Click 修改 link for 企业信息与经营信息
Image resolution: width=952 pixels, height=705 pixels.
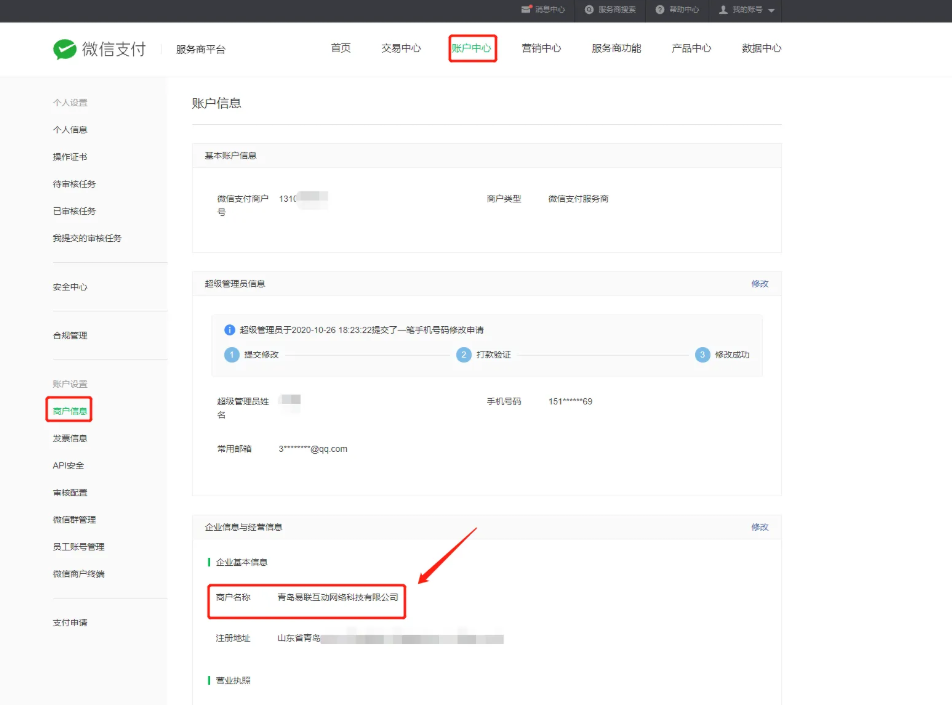760,527
